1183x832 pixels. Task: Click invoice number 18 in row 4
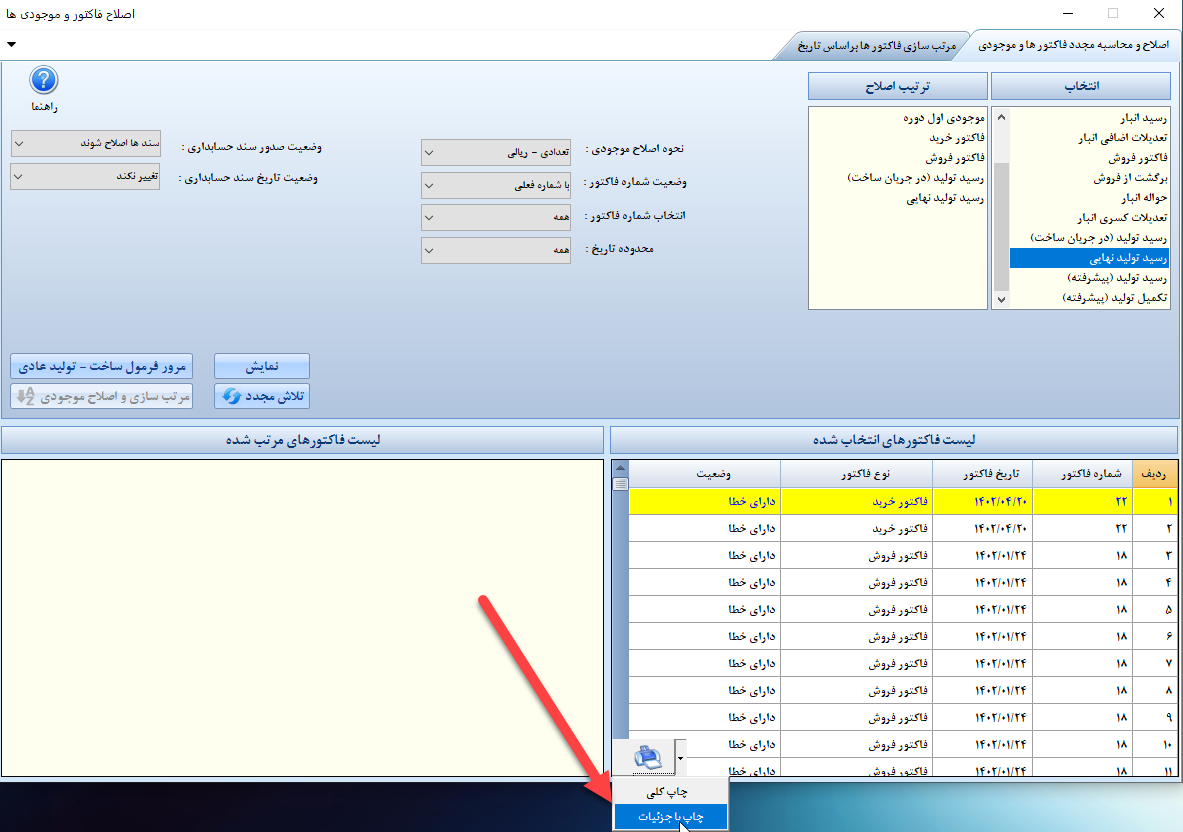(1083, 583)
